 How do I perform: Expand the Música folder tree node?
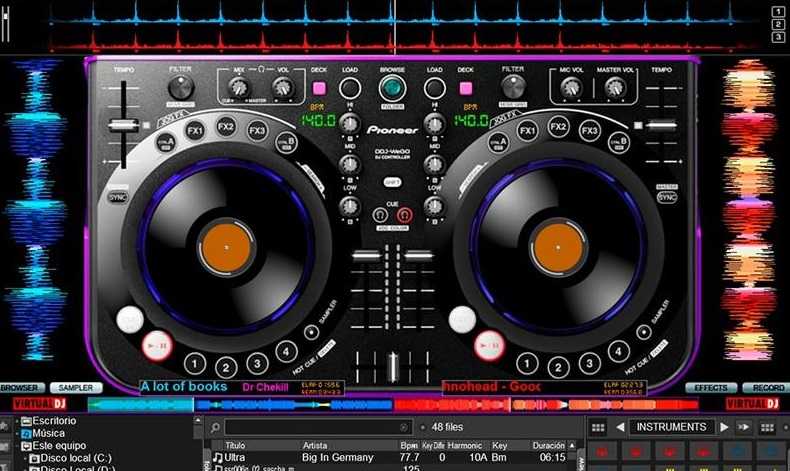point(17,433)
